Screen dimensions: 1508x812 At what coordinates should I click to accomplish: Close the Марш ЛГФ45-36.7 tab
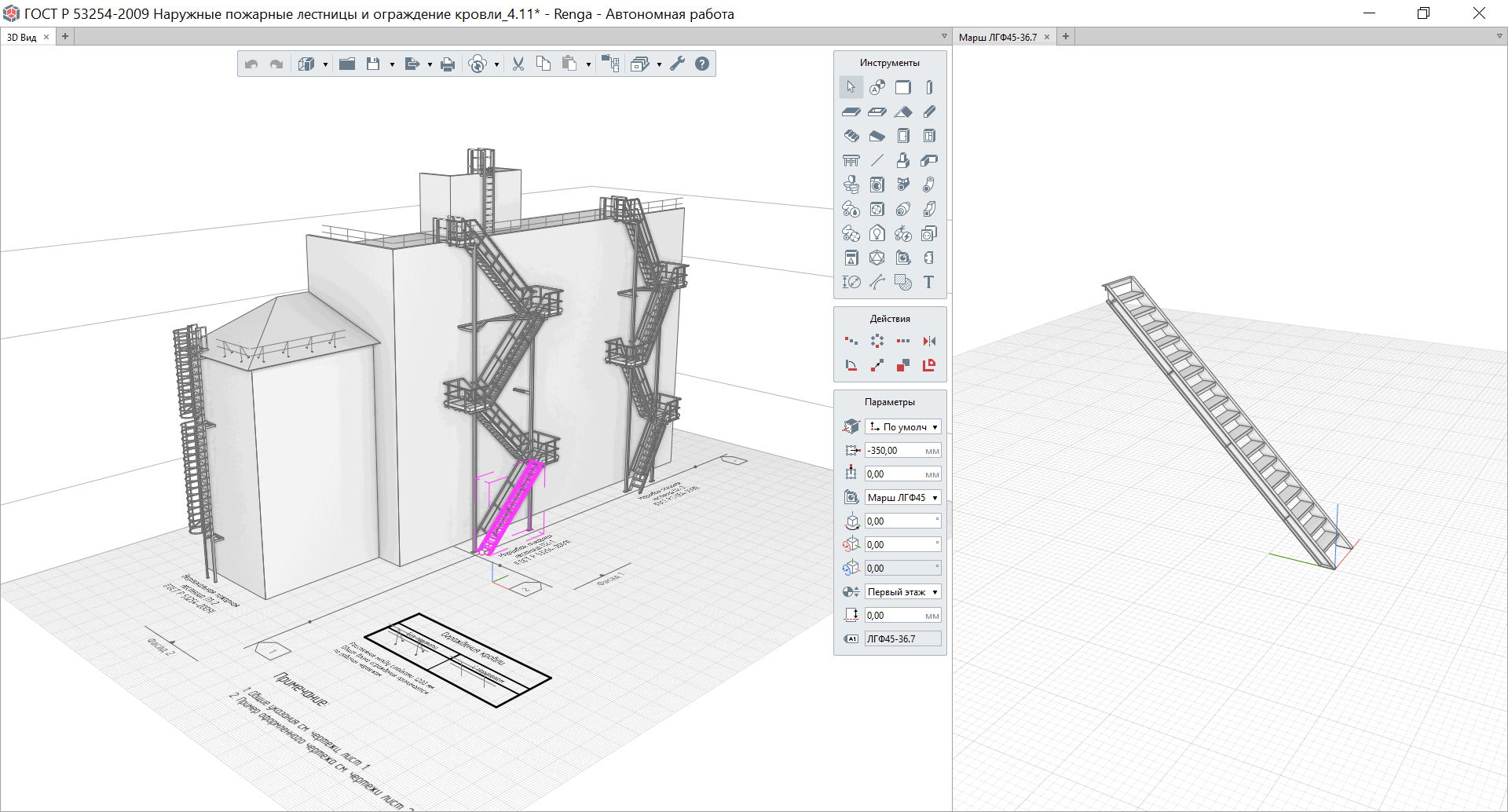[x=1047, y=37]
